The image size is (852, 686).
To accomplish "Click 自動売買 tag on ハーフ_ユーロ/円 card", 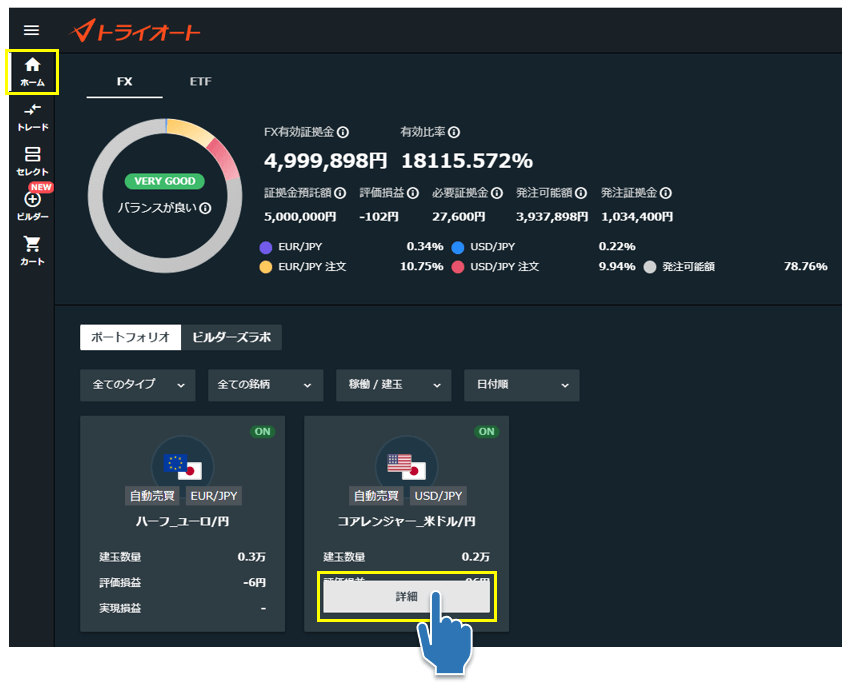I will 152,496.
